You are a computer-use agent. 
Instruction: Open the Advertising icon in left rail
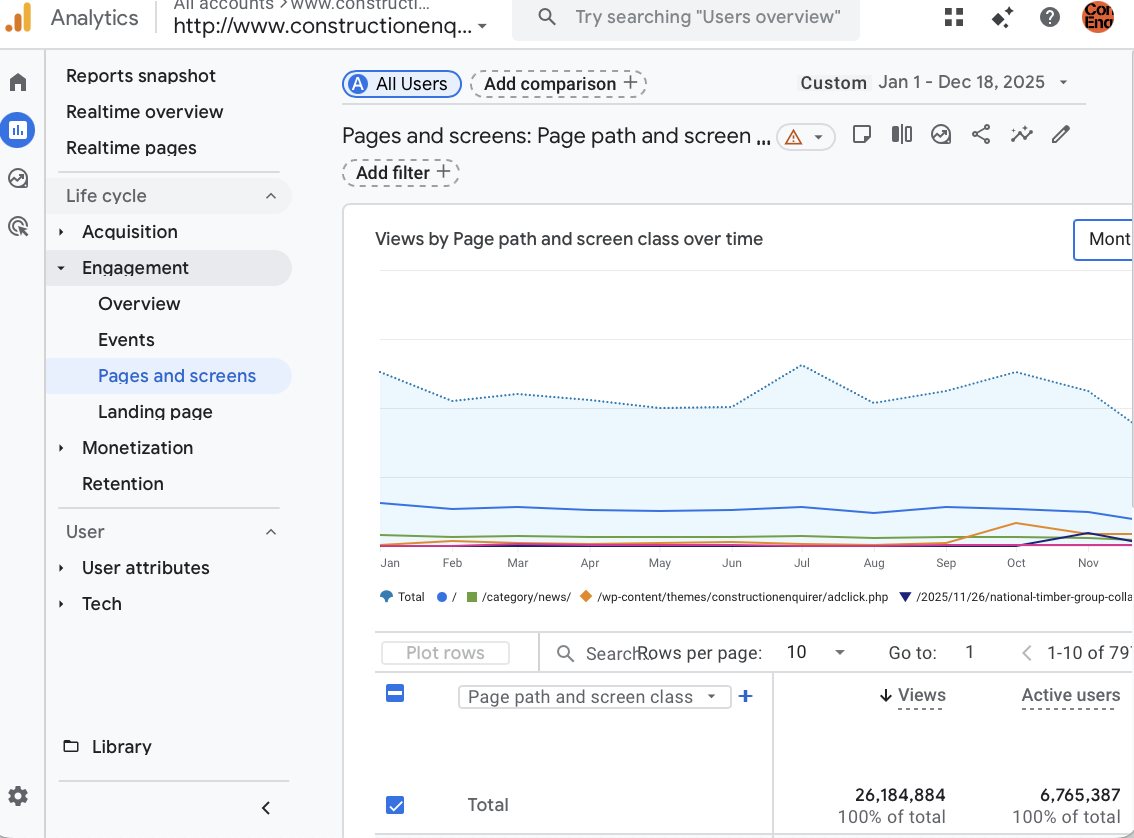tap(18, 227)
